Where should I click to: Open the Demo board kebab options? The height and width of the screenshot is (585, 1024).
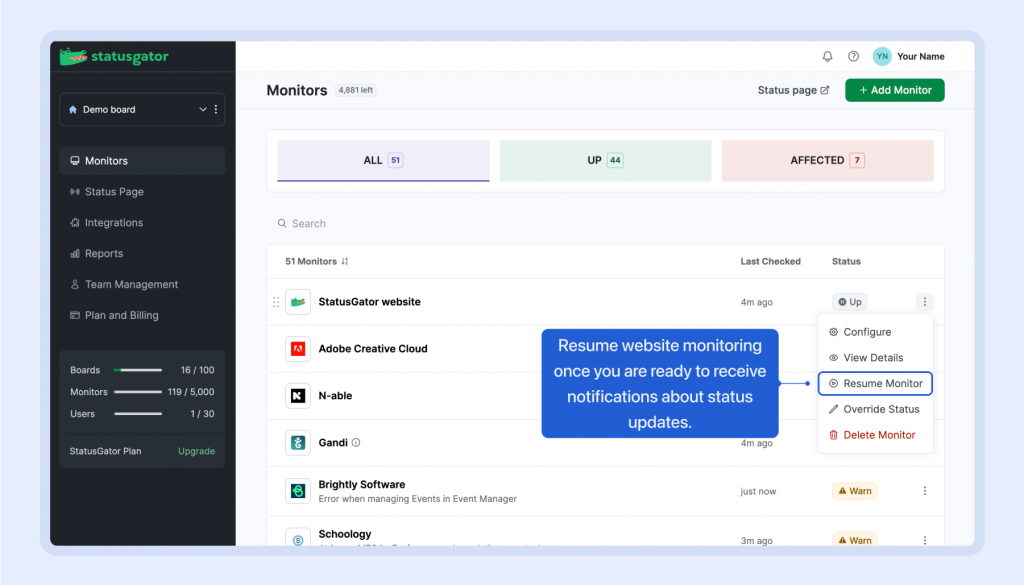216,110
